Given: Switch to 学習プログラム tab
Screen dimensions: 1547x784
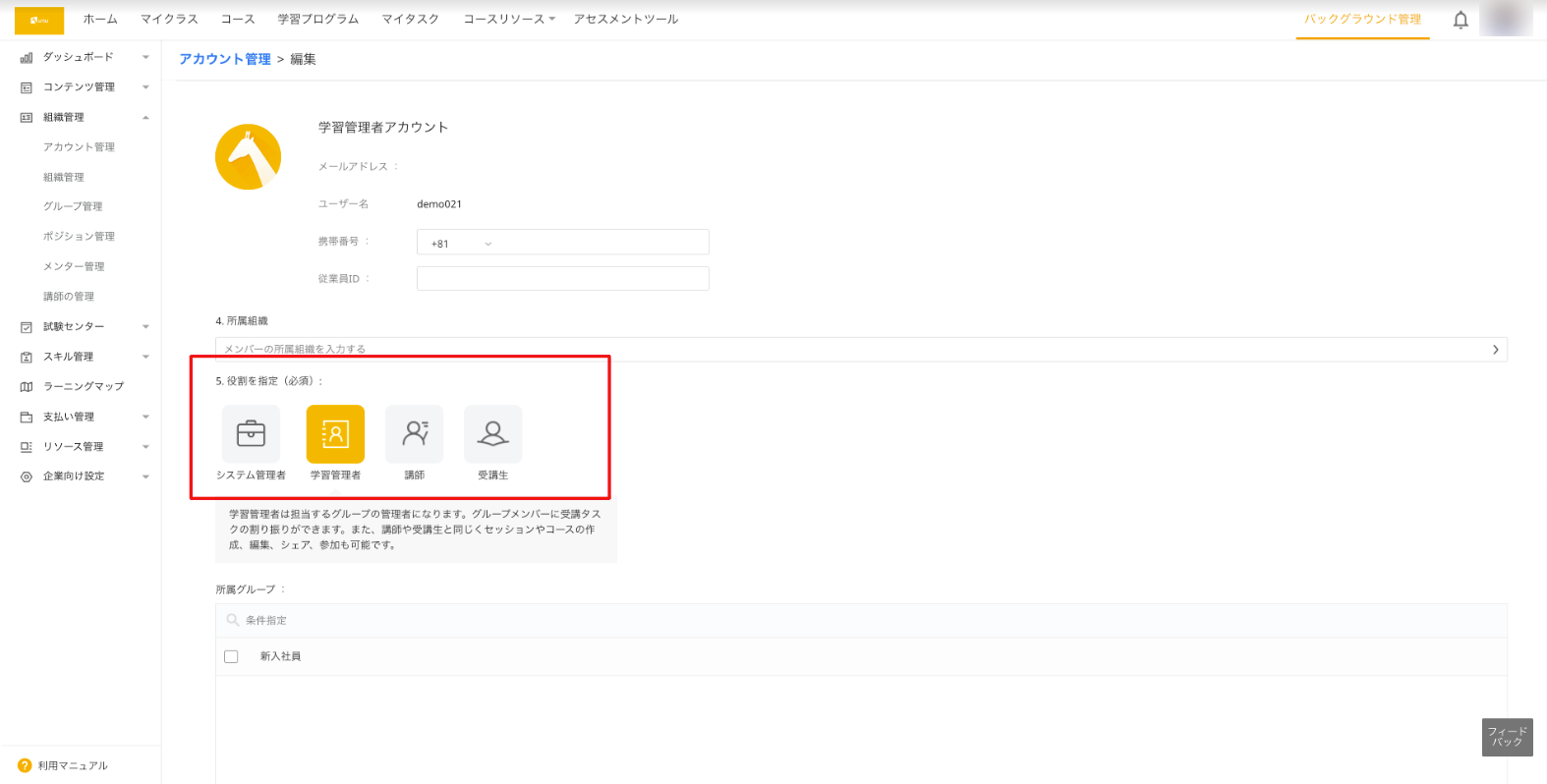Looking at the screenshot, I should [x=318, y=19].
